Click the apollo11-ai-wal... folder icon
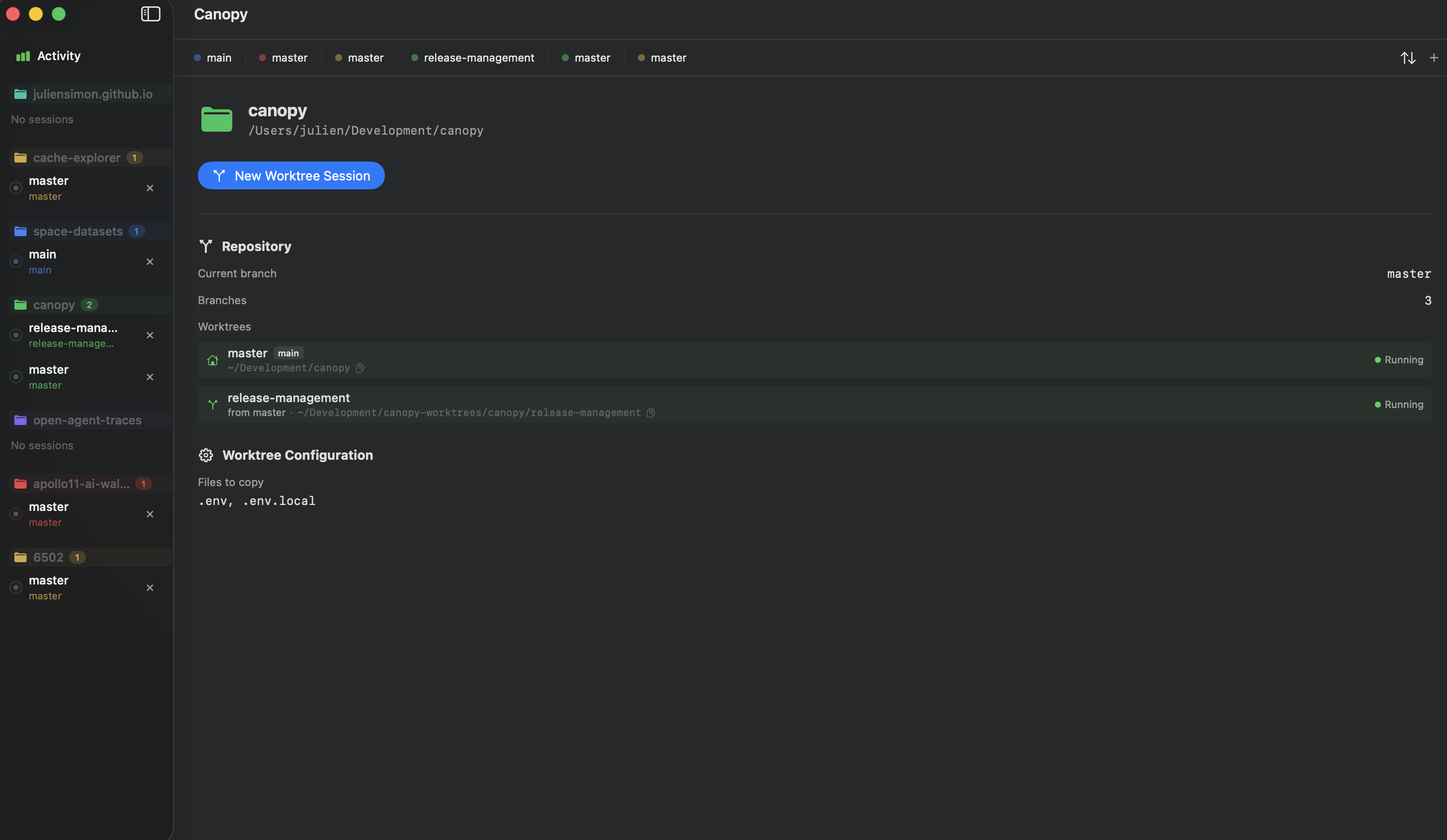1447x840 pixels. (x=20, y=484)
